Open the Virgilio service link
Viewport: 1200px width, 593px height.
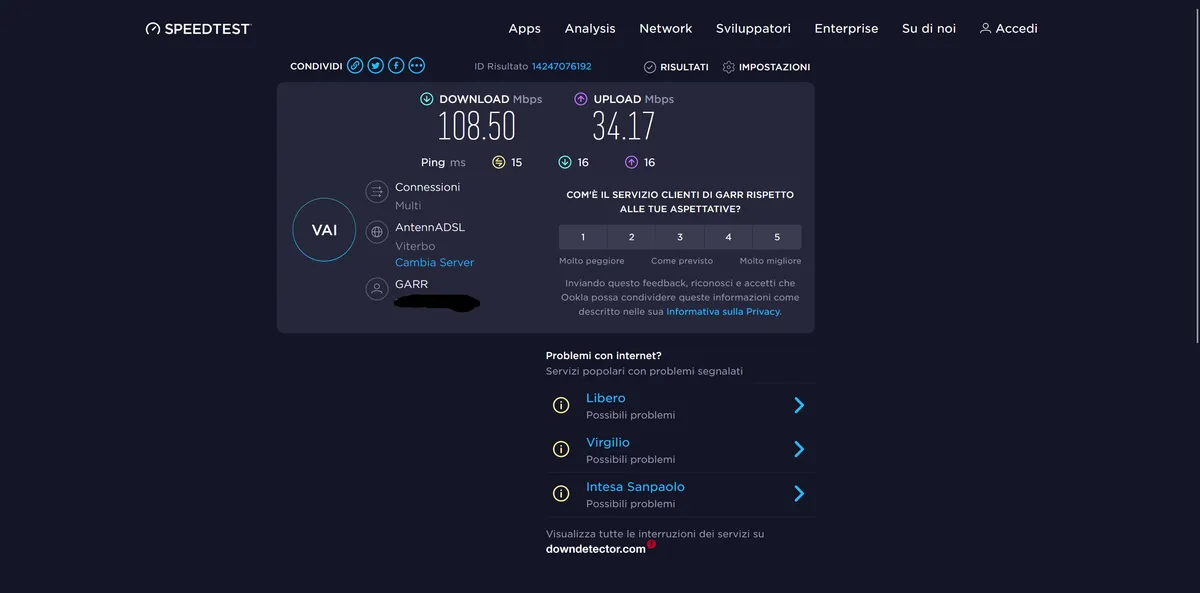pyautogui.click(x=608, y=442)
